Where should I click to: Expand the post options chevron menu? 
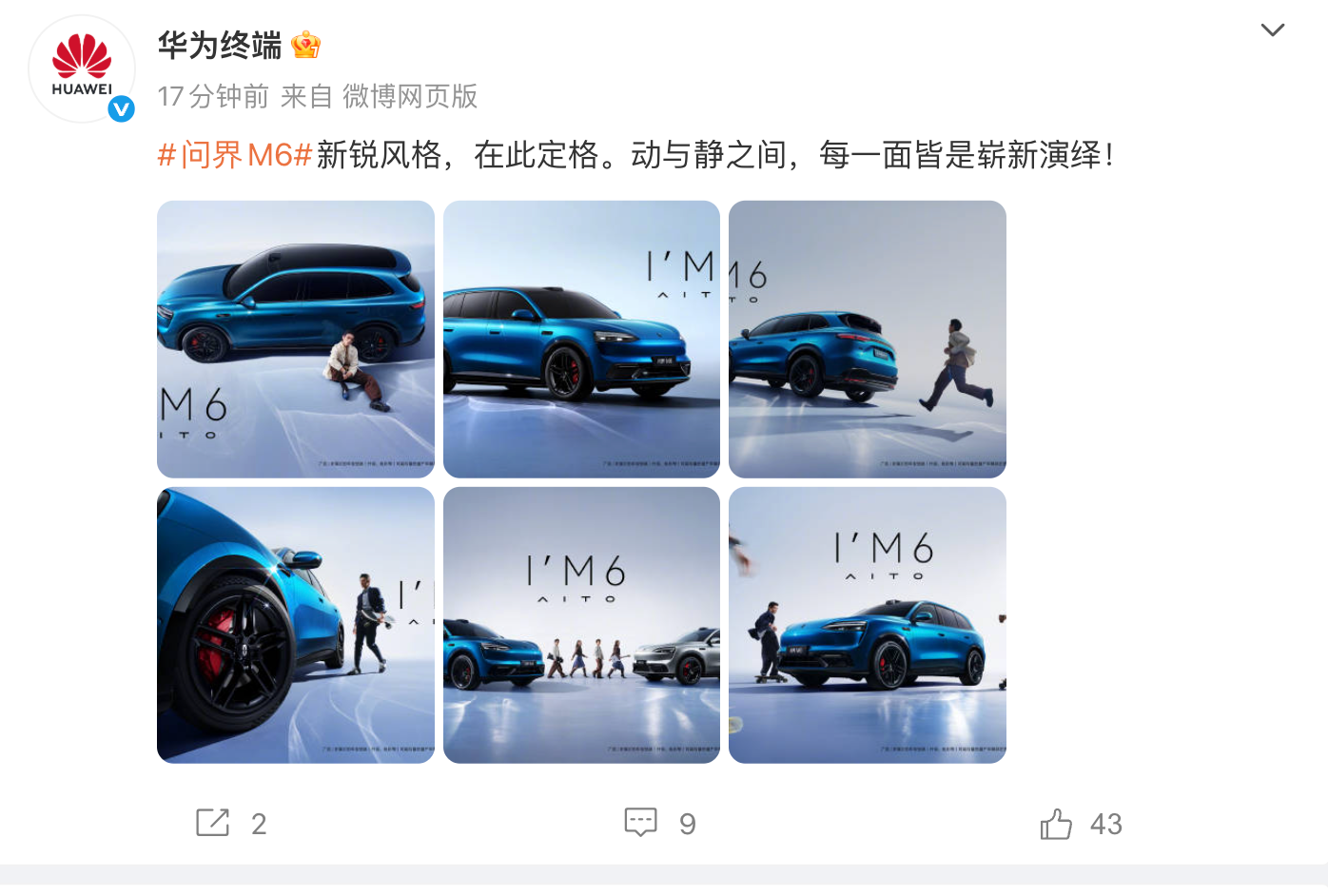1272,30
